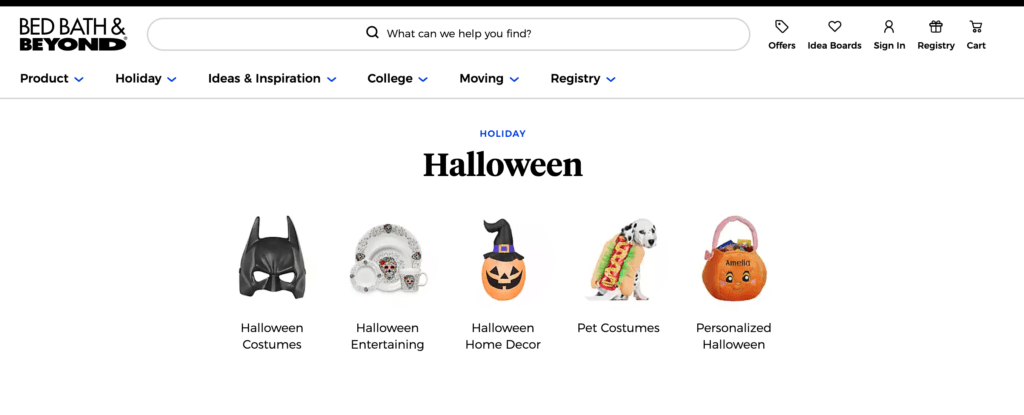Go to Bed Bath & Beyond logo

[73, 34]
